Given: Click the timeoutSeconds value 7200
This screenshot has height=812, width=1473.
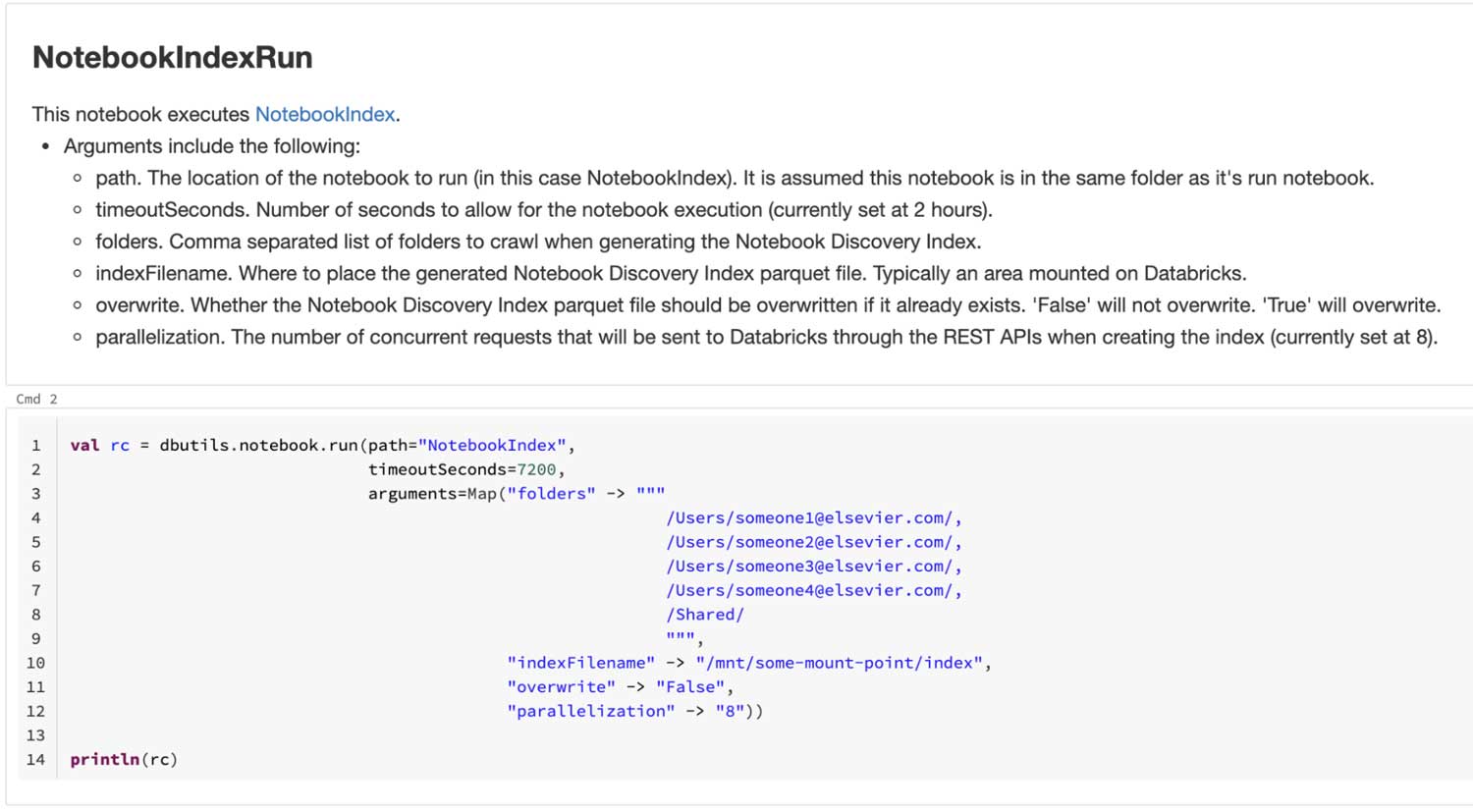Looking at the screenshot, I should [536, 470].
